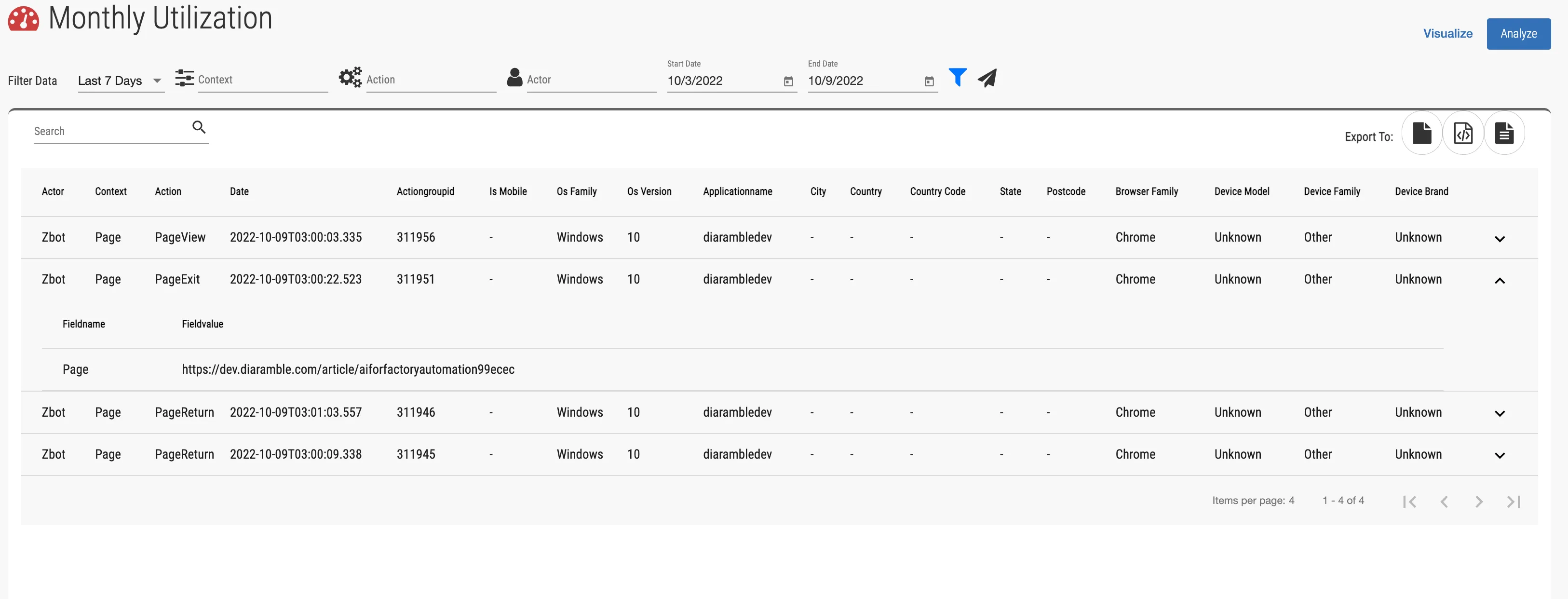The image size is (1568, 599).
Task: Export using the code file icon
Action: pyautogui.click(x=1463, y=133)
